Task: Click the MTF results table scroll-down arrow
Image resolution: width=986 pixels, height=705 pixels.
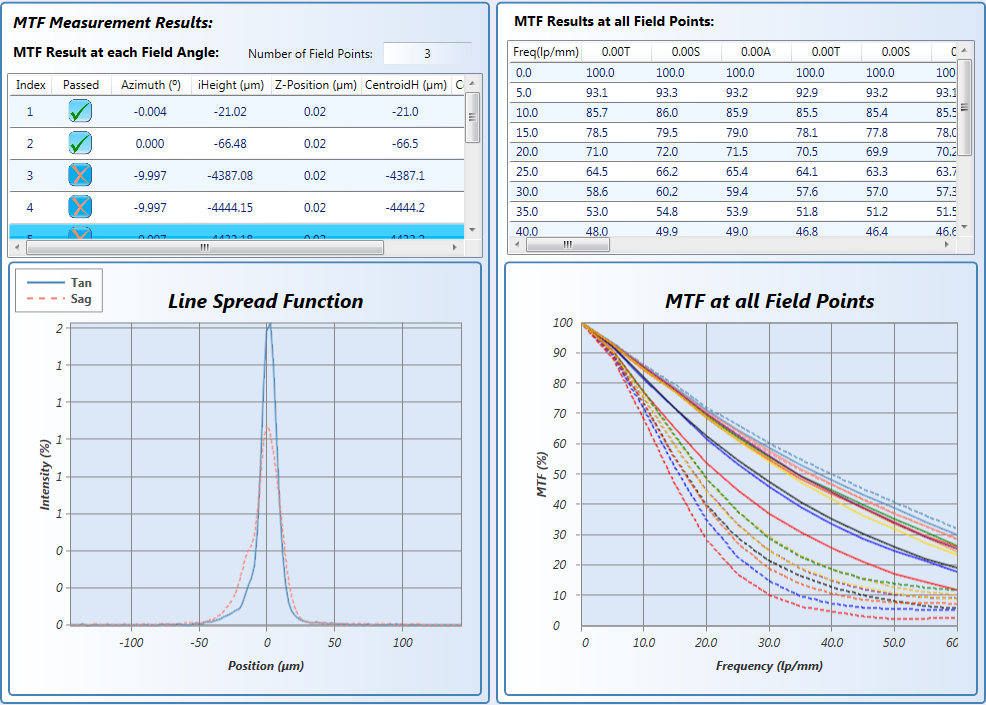Action: tap(965, 227)
